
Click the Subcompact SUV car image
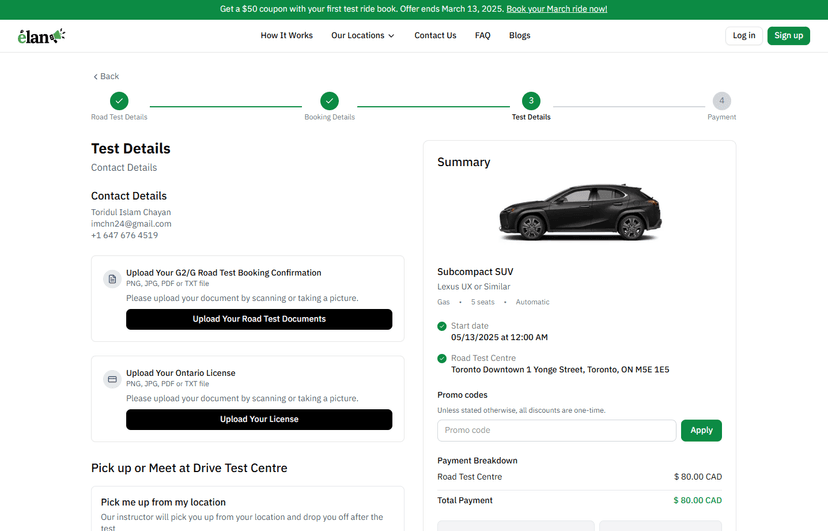580,213
